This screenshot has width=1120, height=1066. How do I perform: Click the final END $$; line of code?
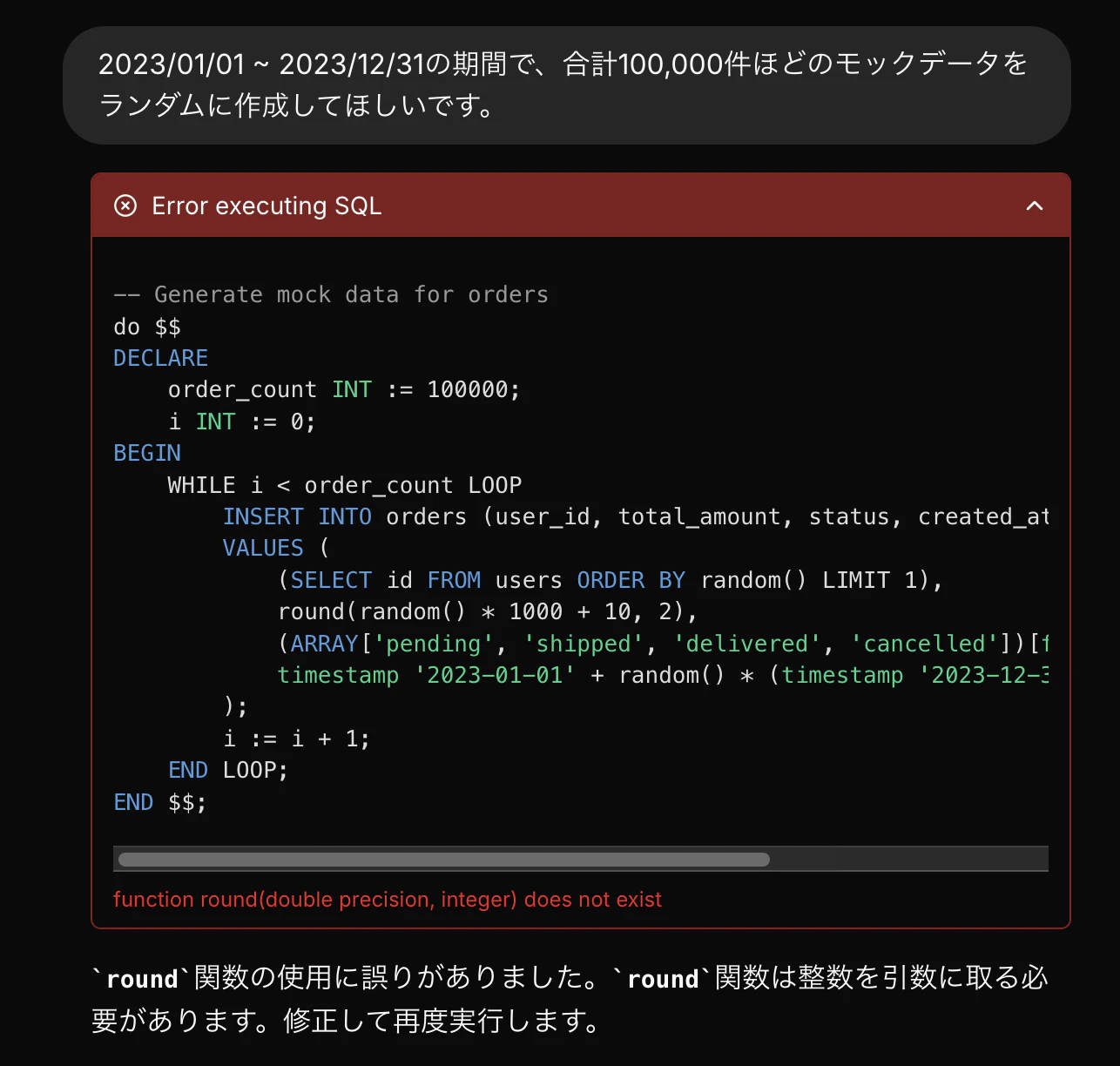click(159, 801)
